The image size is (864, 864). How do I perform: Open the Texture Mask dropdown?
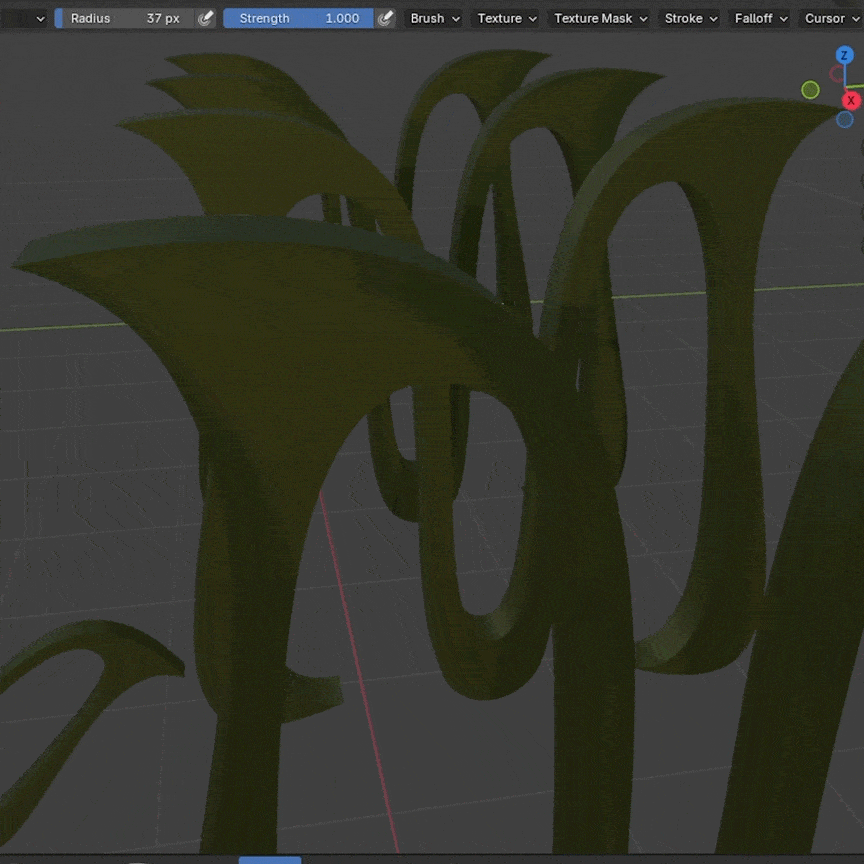click(x=600, y=18)
